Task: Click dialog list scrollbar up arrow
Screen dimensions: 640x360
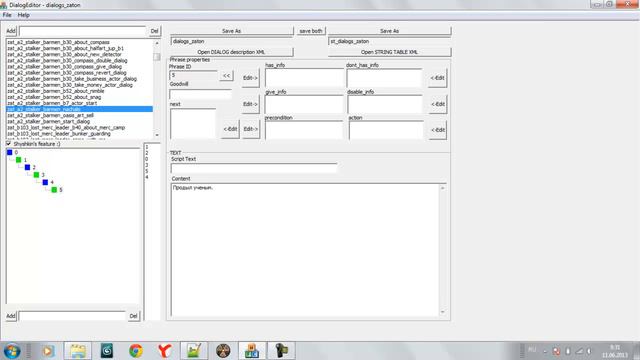Action: click(x=157, y=43)
